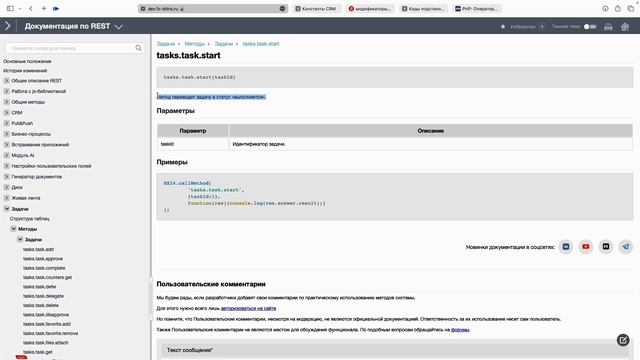Click the Методы breadcrumb link
The width and height of the screenshot is (640, 360).
click(x=194, y=44)
